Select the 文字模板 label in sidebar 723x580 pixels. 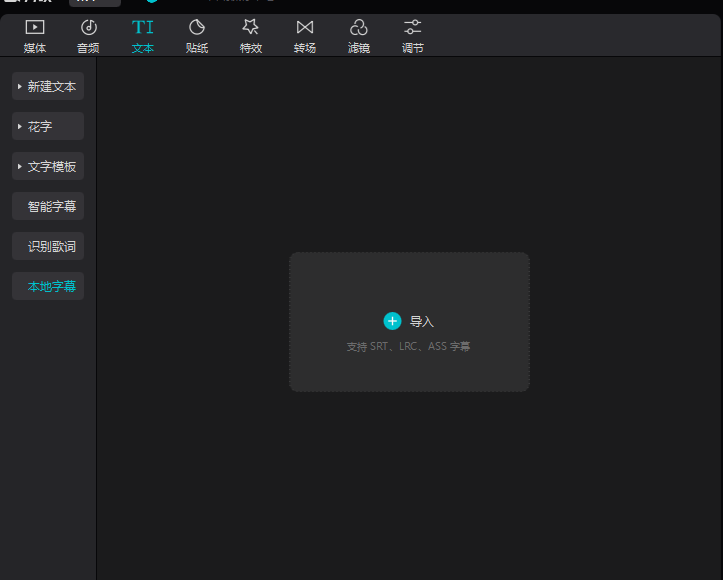pyautogui.click(x=52, y=167)
